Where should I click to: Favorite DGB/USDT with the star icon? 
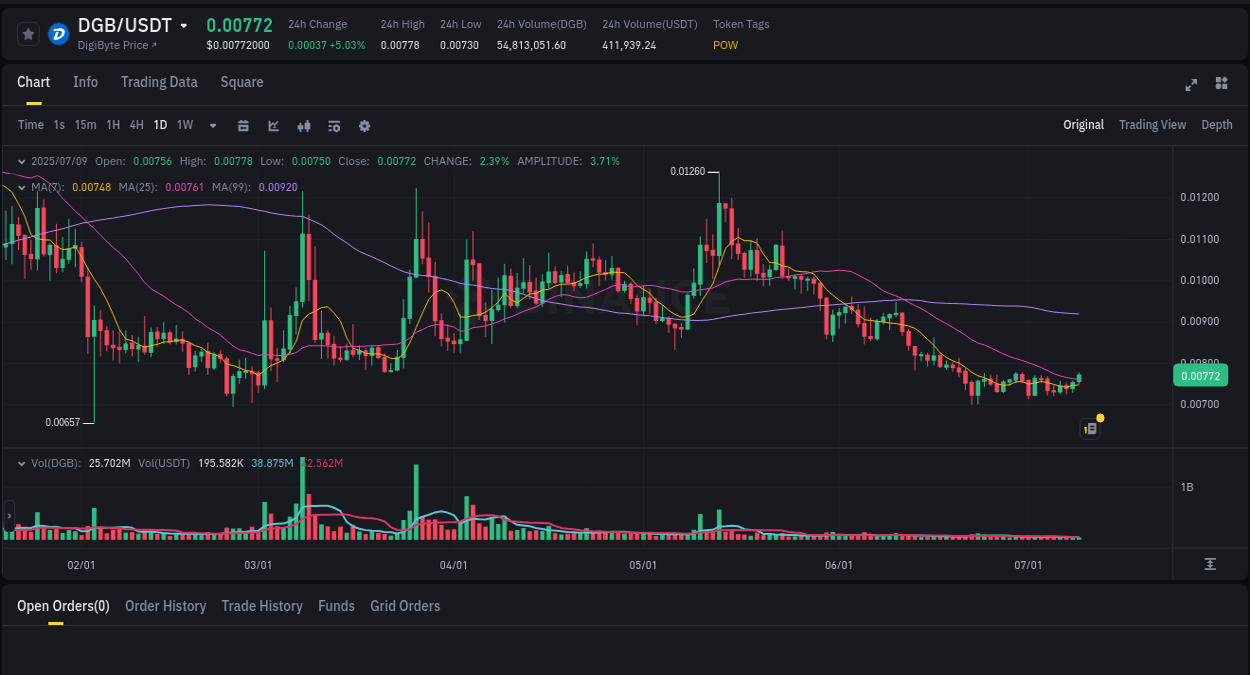coord(27,33)
